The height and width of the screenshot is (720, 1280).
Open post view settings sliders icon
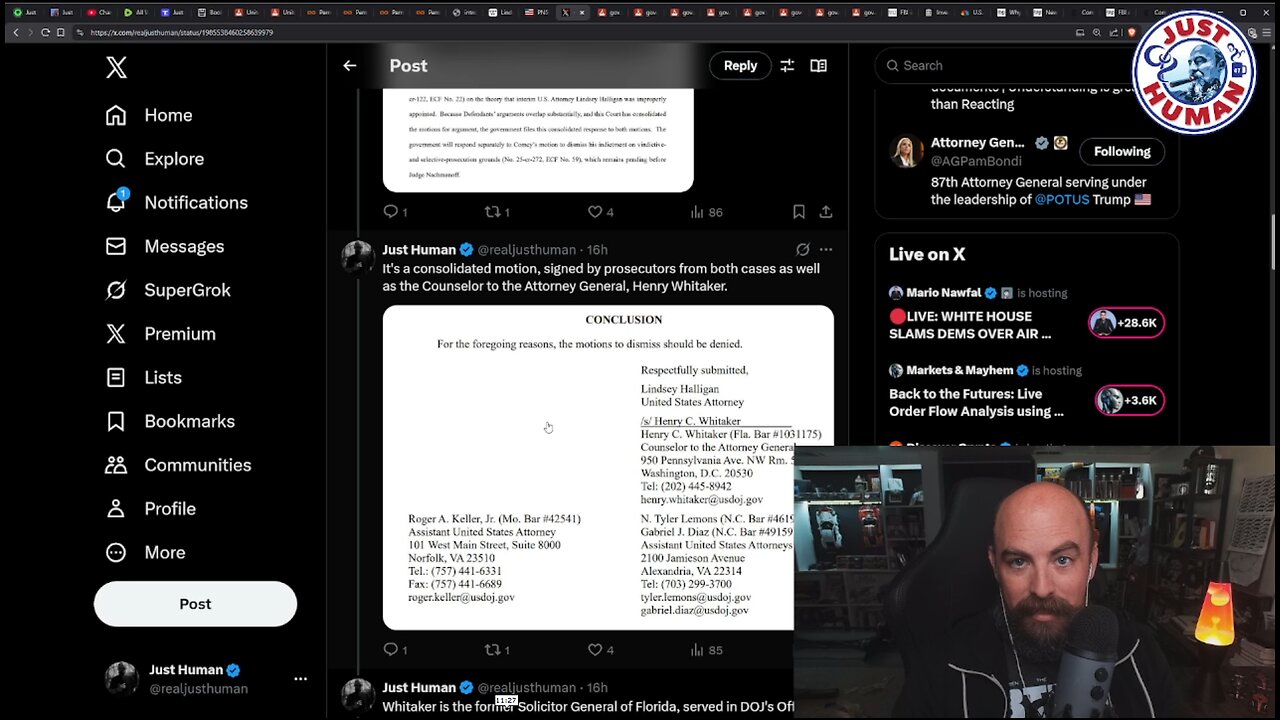tap(787, 65)
